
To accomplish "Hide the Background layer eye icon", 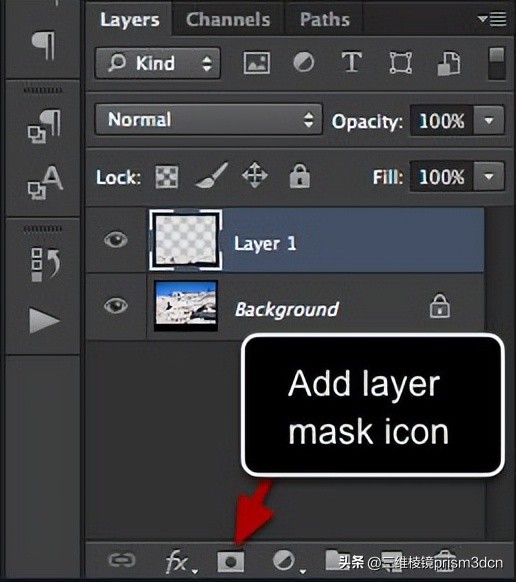I will [115, 306].
